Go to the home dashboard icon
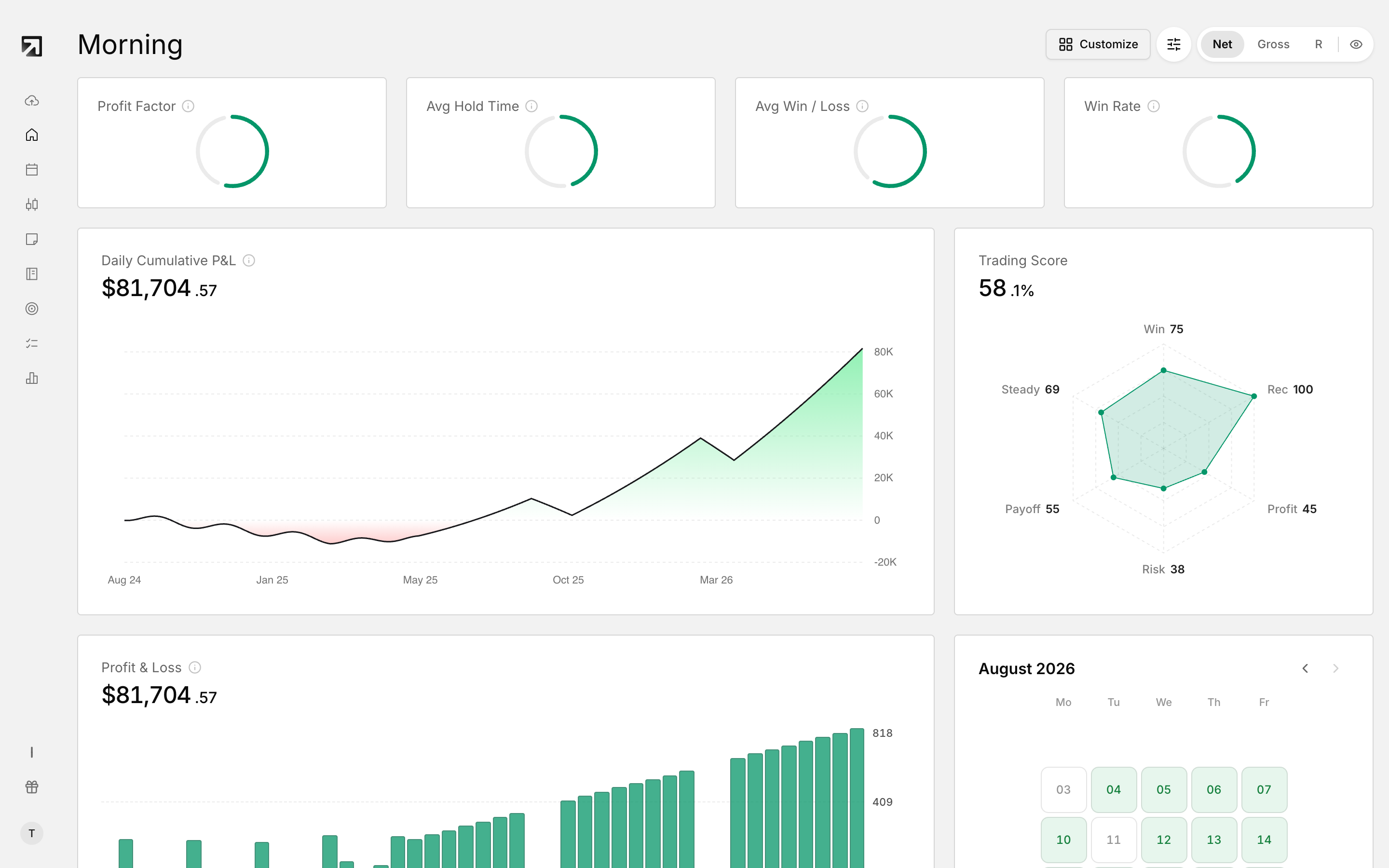Viewport: 1389px width, 868px height. point(31,135)
